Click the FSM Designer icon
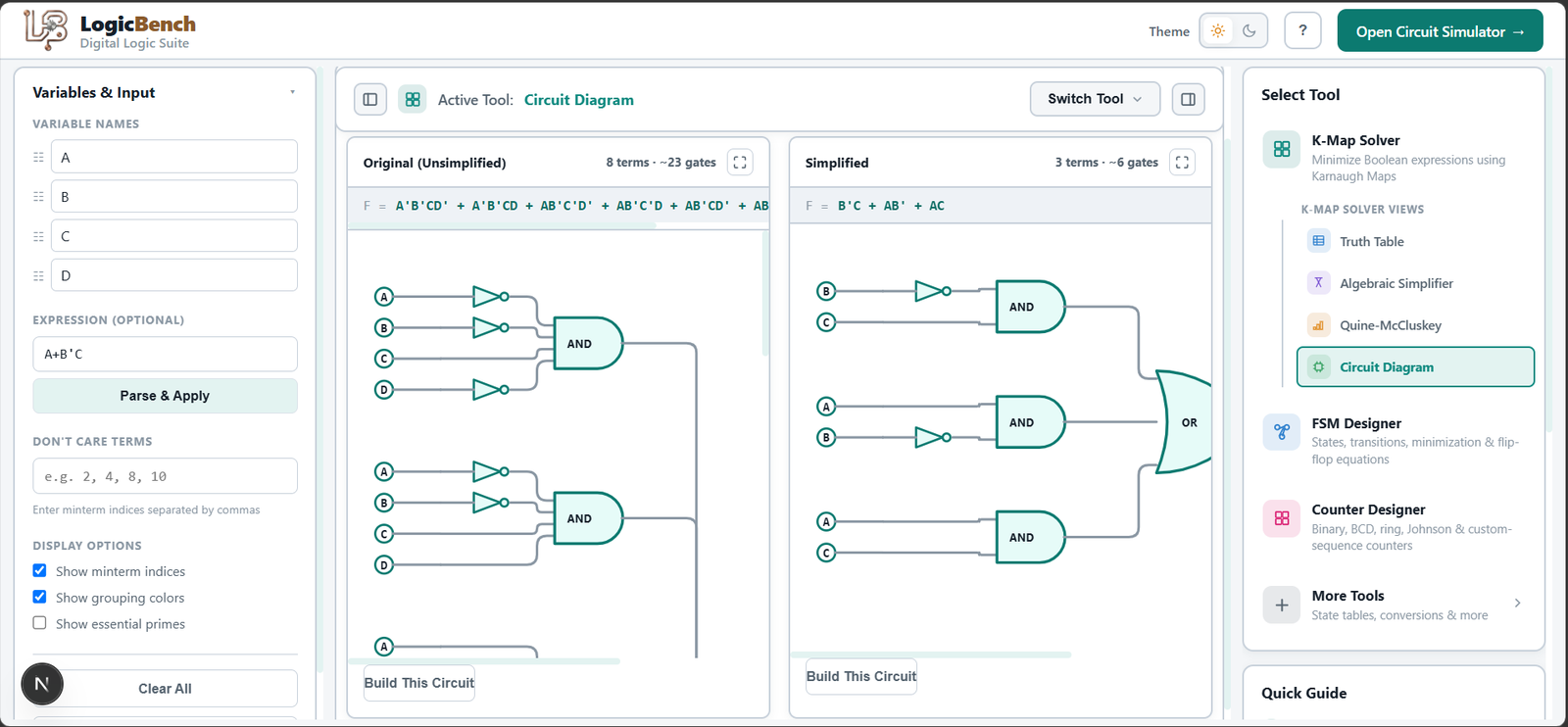This screenshot has width=1568, height=727. tap(1281, 431)
